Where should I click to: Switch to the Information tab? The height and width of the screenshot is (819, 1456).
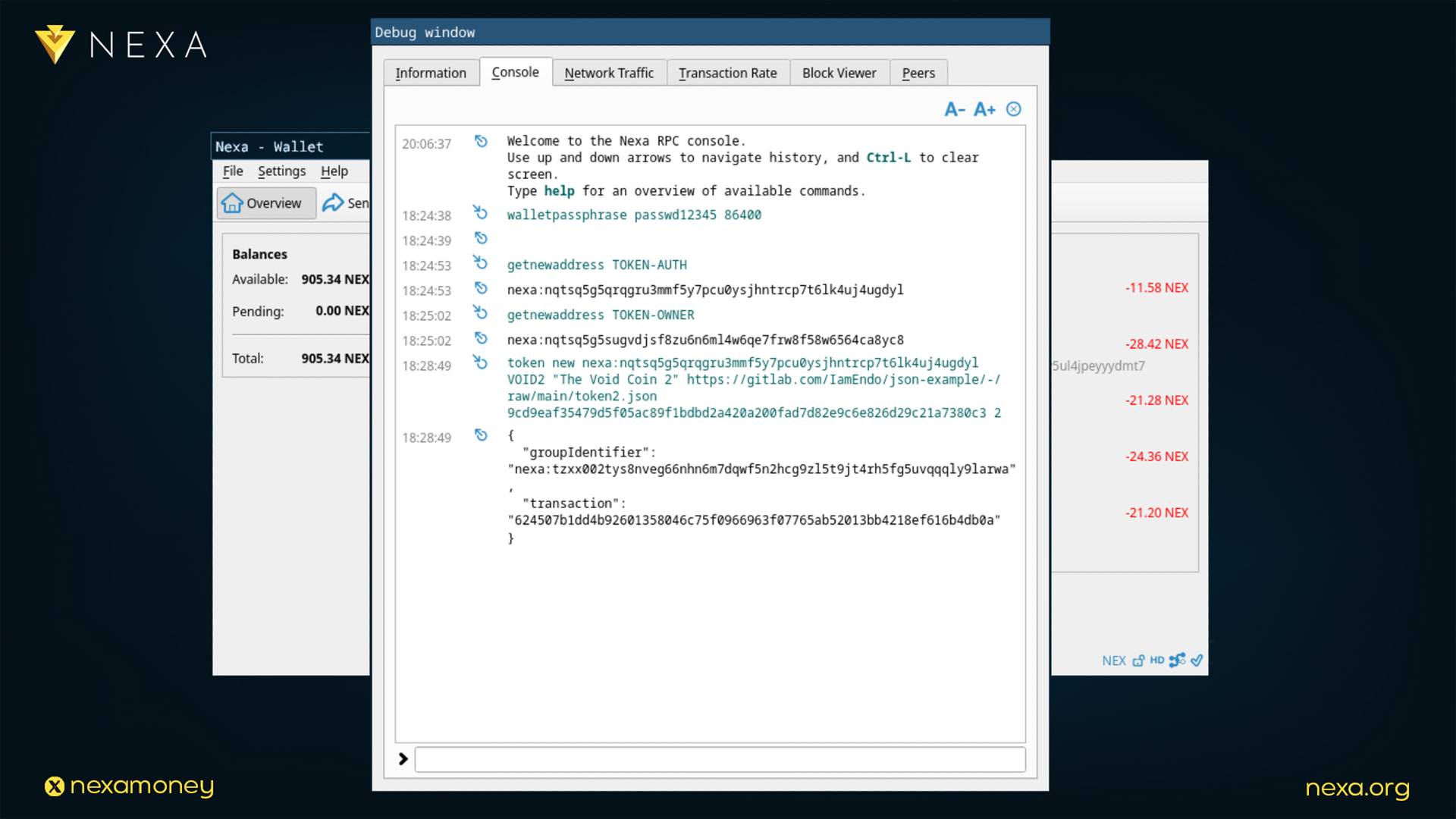(x=431, y=73)
